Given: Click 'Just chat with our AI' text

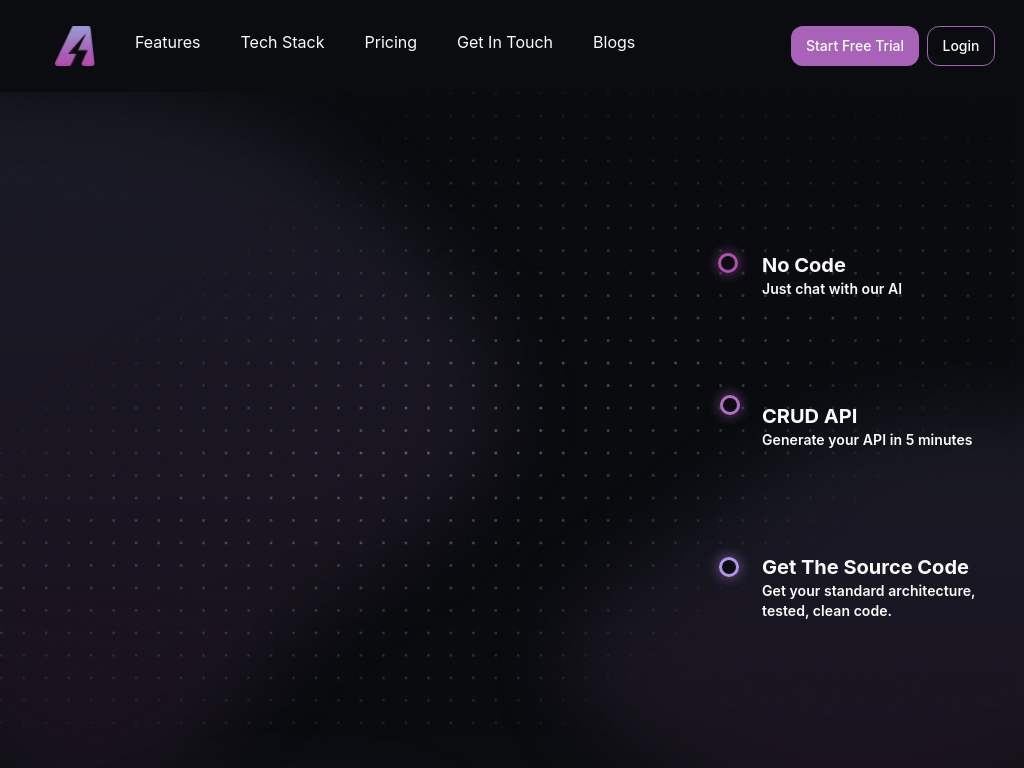Looking at the screenshot, I should coord(832,289).
